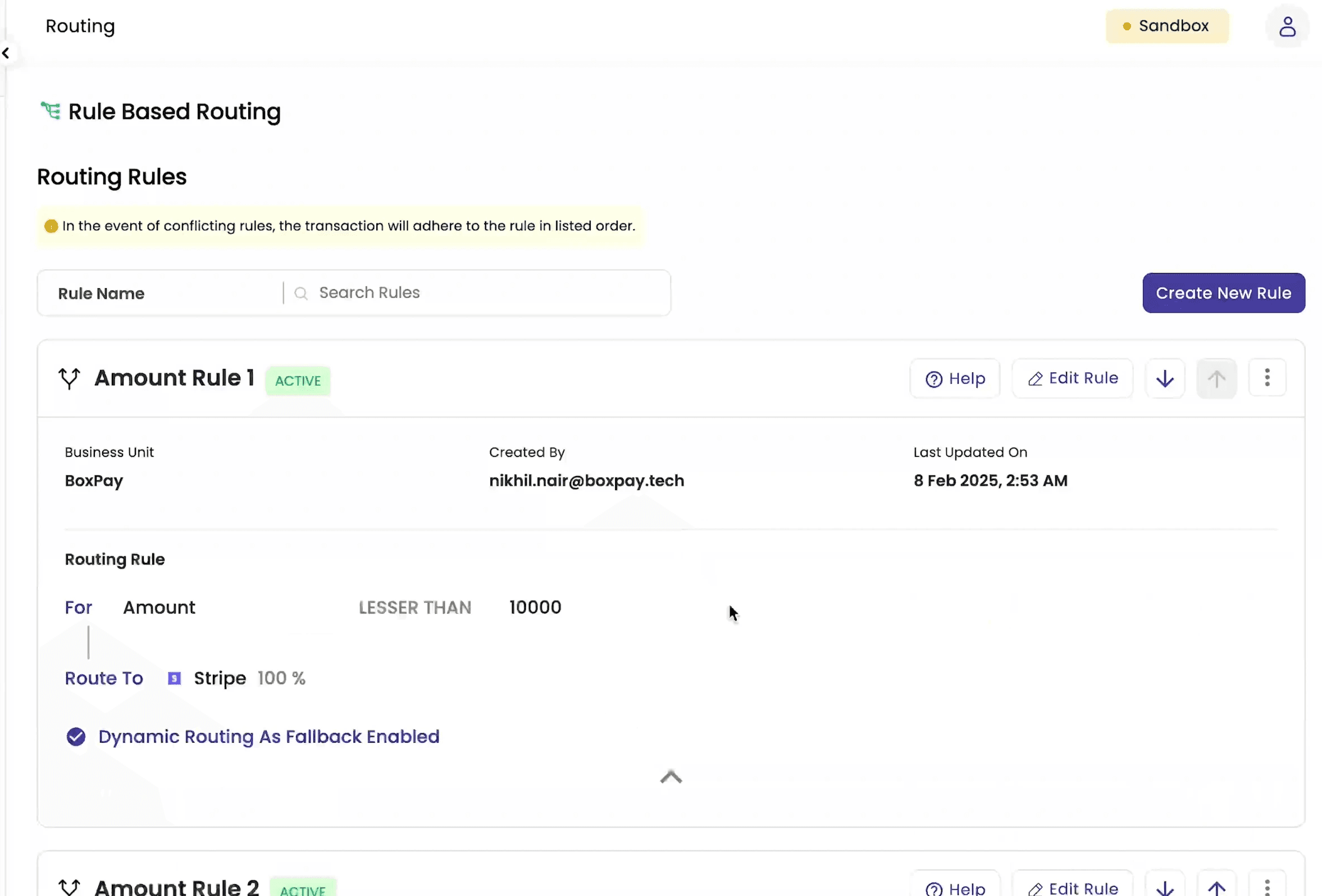
Task: Open more options for Amount Rule 1
Action: coord(1268,377)
